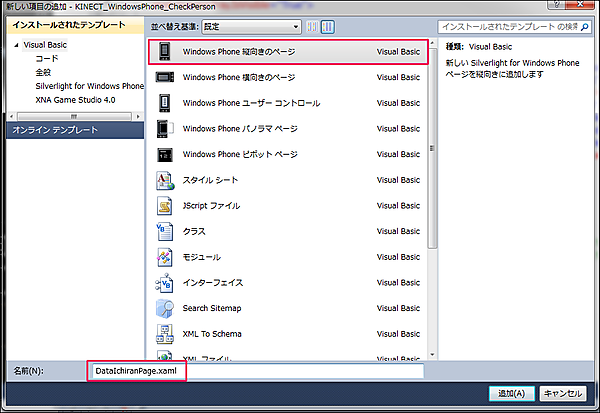Image resolution: width=600 pixels, height=413 pixels.
Task: Switch to small icons view
Action: click(312, 27)
